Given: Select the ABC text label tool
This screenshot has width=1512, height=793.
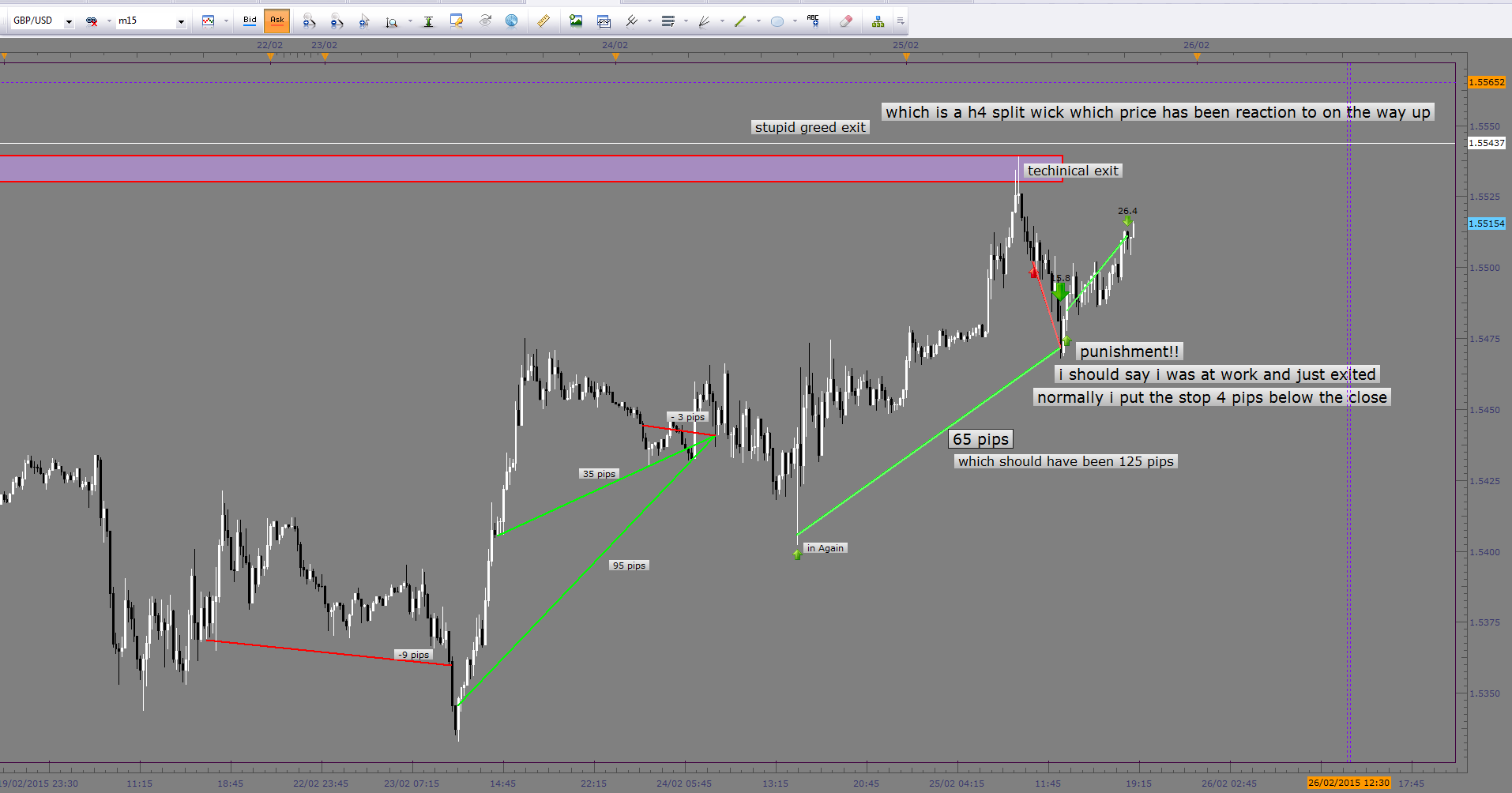Looking at the screenshot, I should pyautogui.click(x=814, y=21).
